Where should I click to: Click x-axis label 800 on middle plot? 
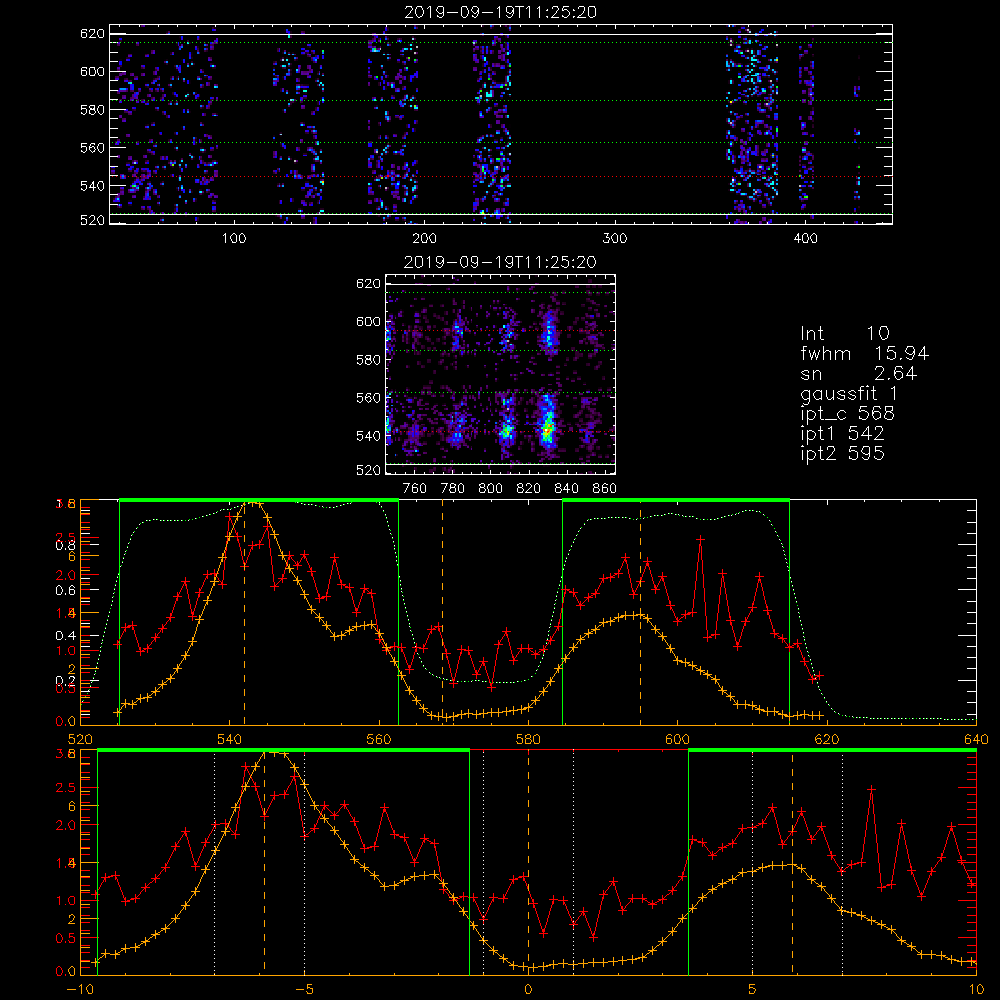(x=490, y=489)
